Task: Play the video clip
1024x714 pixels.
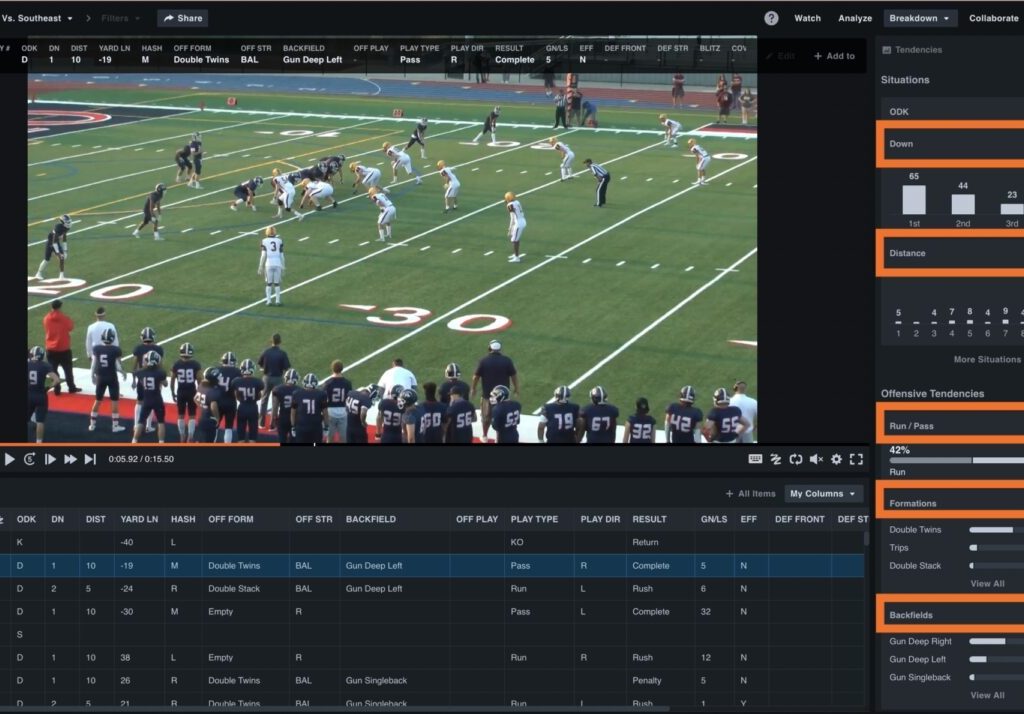Action: tap(10, 459)
